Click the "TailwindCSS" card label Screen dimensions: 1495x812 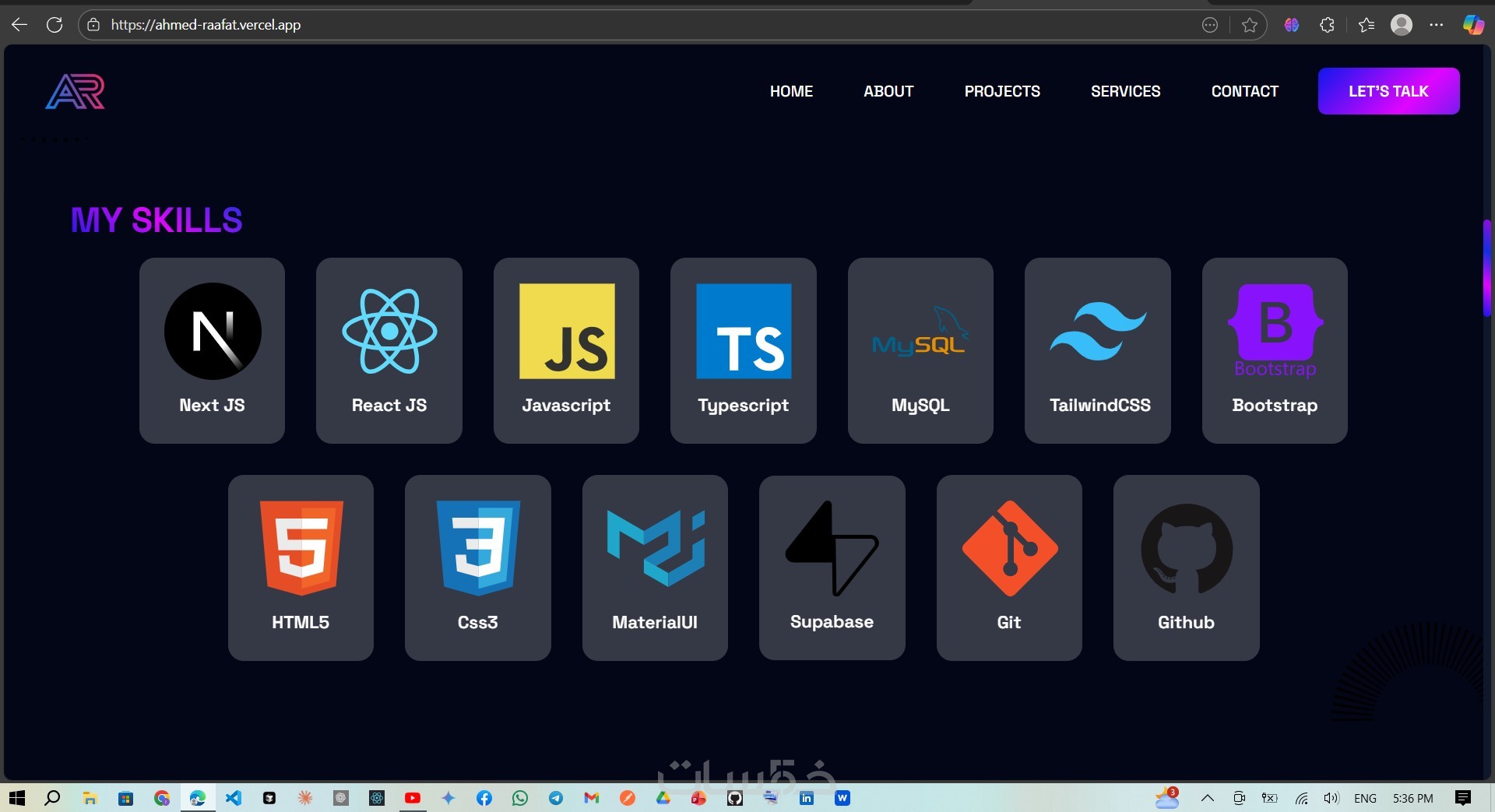click(x=1099, y=405)
